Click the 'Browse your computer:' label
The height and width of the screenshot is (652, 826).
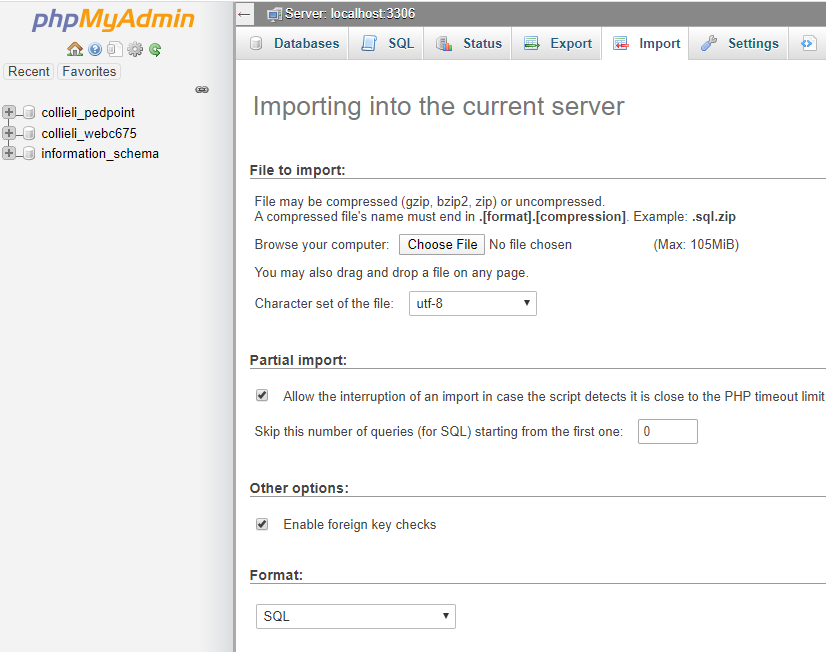(322, 244)
